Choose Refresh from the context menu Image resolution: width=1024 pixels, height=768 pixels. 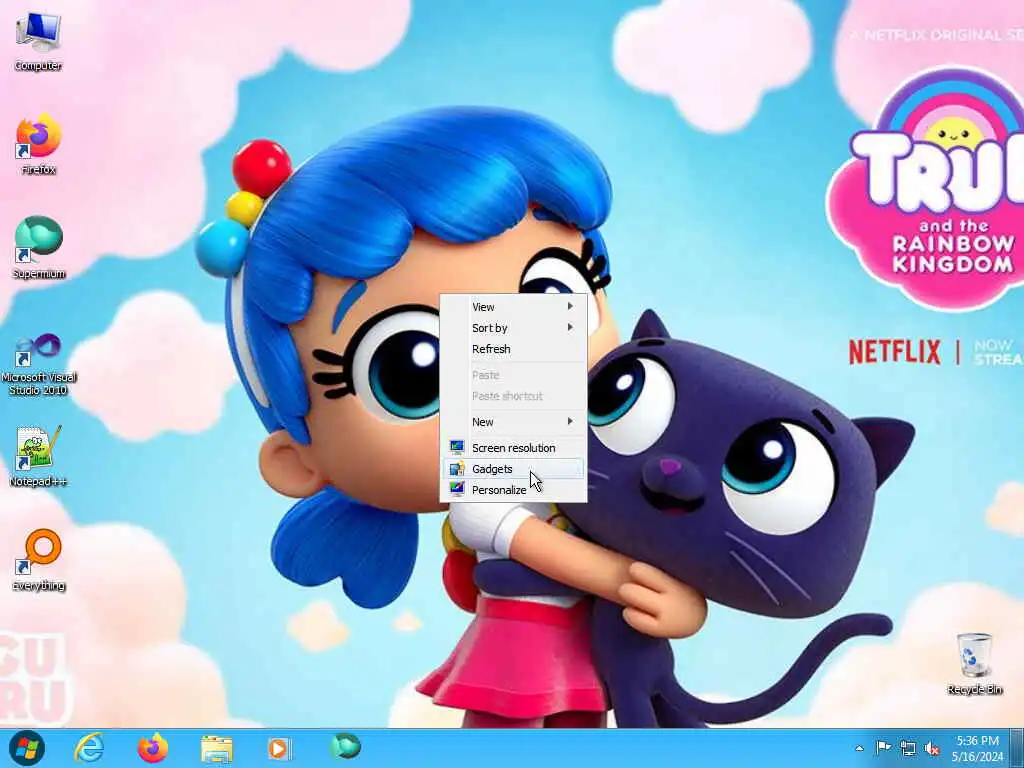pyautogui.click(x=513, y=349)
